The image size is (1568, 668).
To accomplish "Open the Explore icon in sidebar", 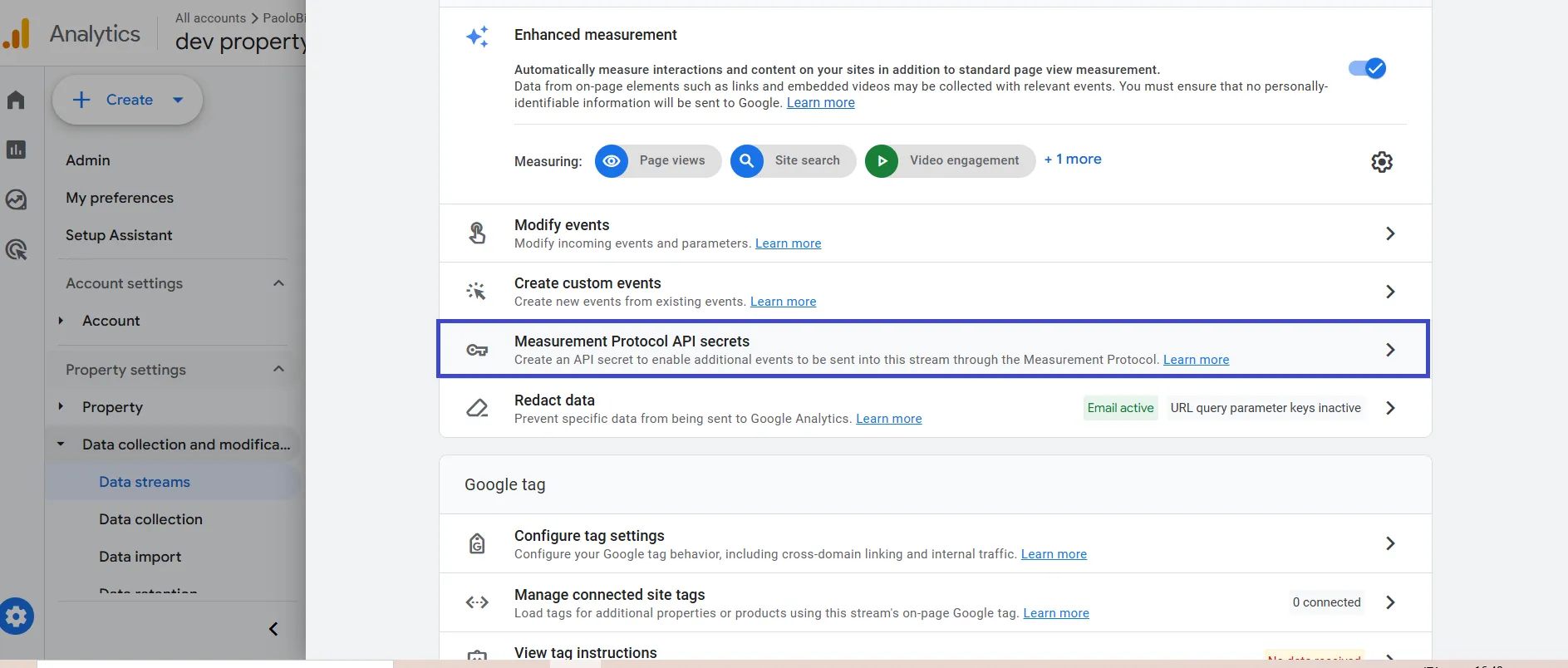I will (x=16, y=200).
